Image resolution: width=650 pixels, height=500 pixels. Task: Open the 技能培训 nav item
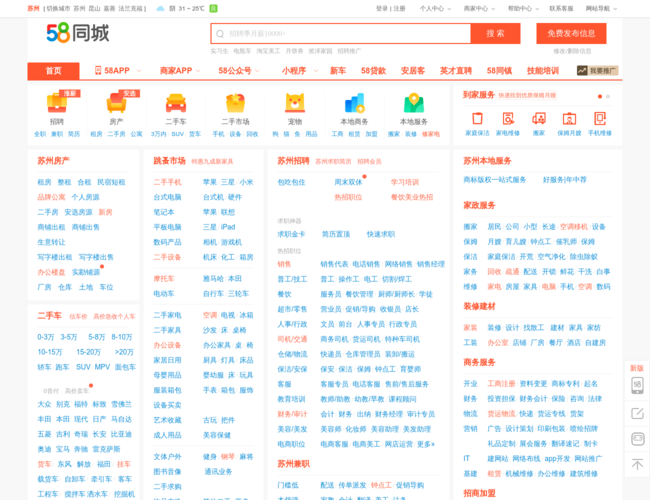point(543,71)
